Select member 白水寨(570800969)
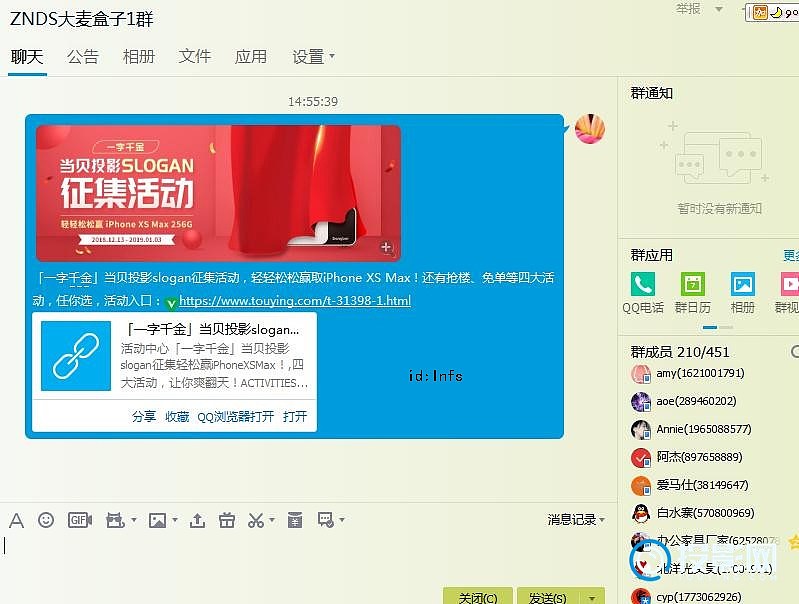Screen dimensions: 799x604 tap(705, 513)
